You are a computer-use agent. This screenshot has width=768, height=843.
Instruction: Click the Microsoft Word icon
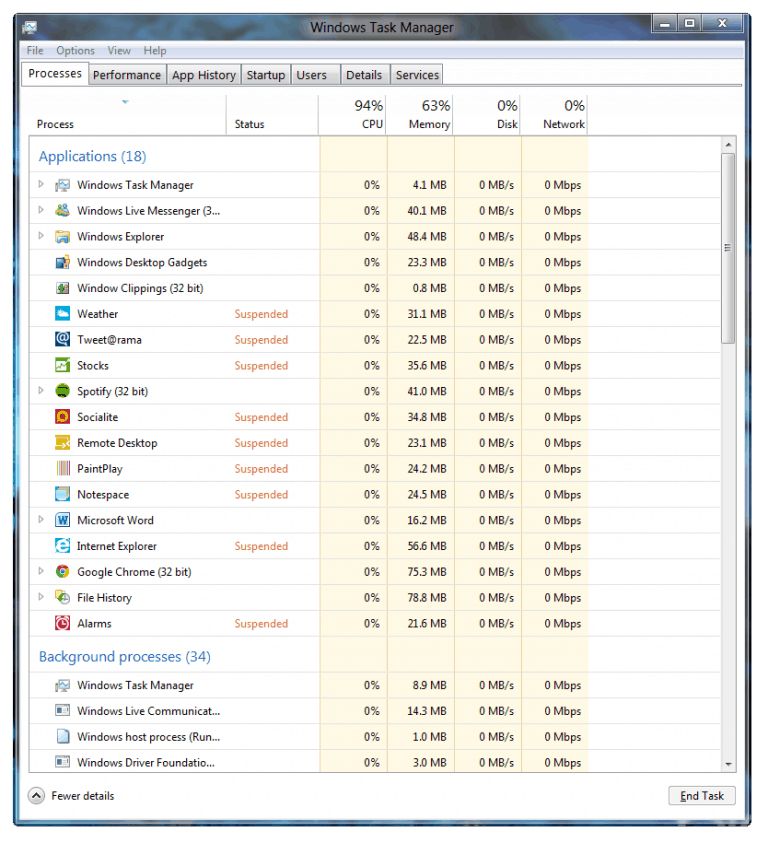(62, 520)
